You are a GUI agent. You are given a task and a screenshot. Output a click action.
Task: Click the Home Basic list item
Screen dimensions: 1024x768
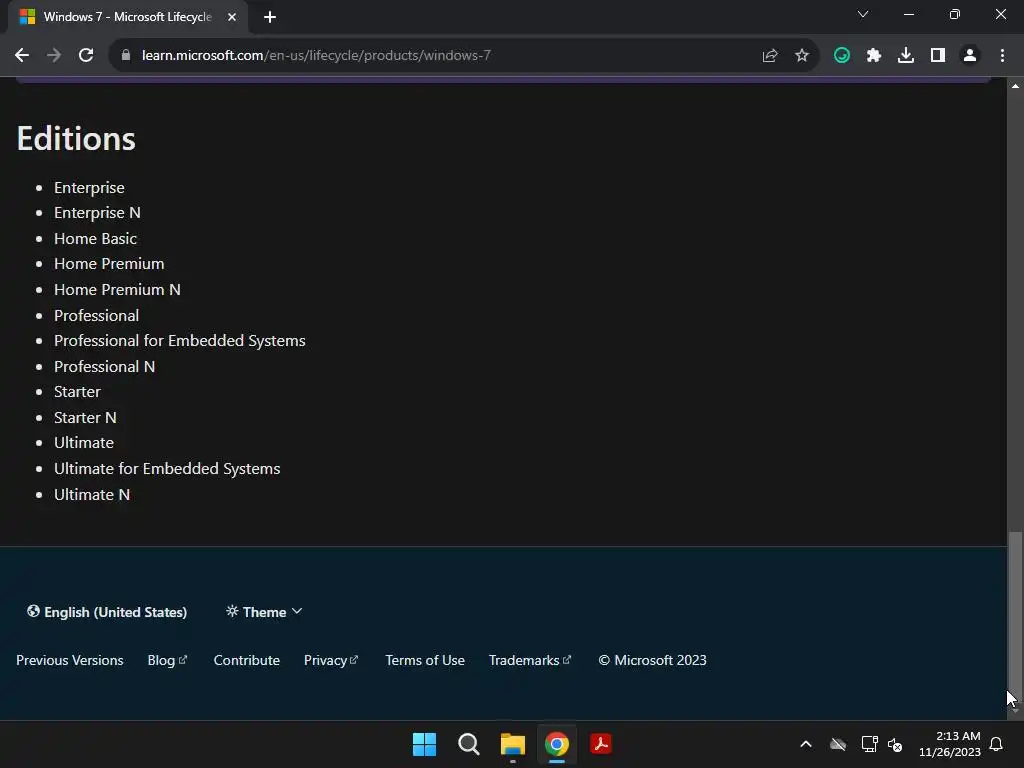(95, 238)
